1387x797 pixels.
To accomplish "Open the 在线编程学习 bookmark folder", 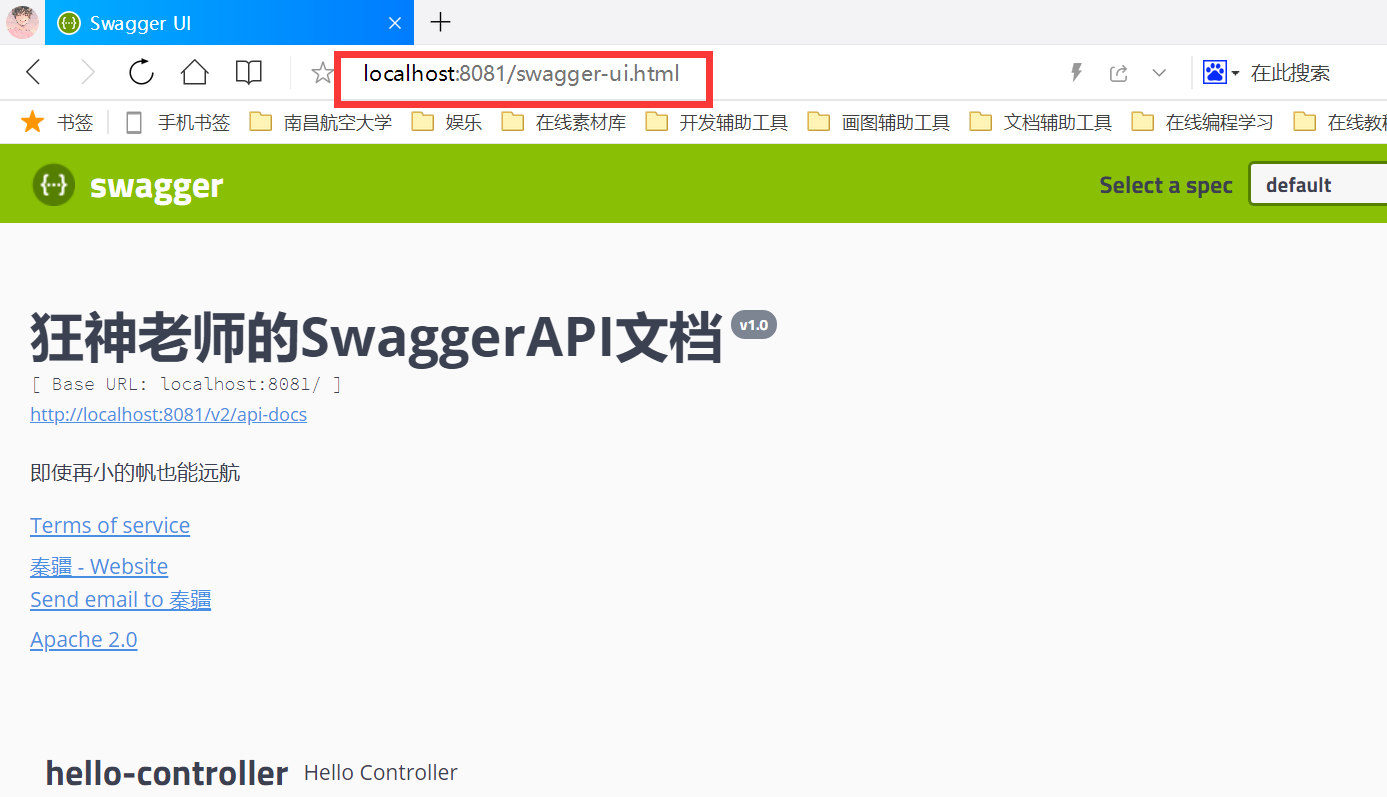I will click(1203, 122).
